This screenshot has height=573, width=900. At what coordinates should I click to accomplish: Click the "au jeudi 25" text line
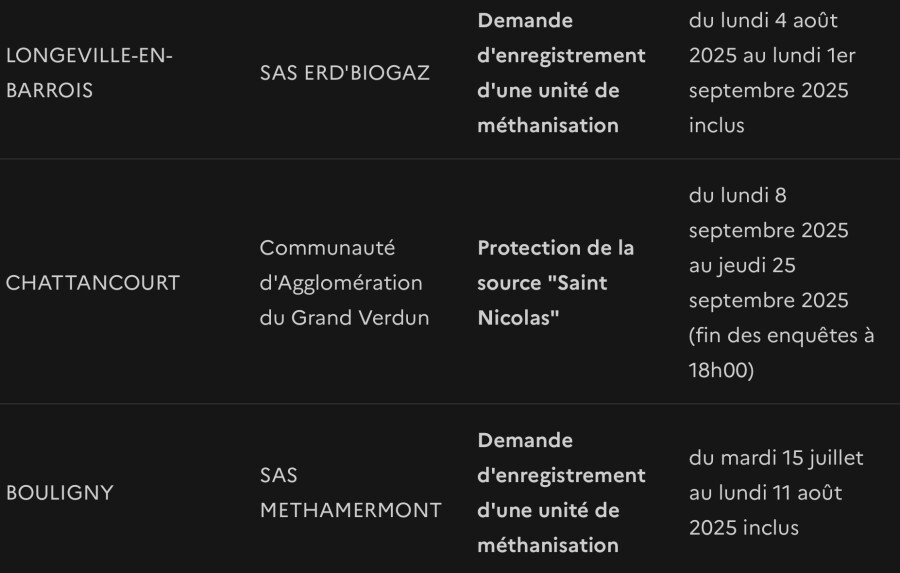(x=742, y=266)
